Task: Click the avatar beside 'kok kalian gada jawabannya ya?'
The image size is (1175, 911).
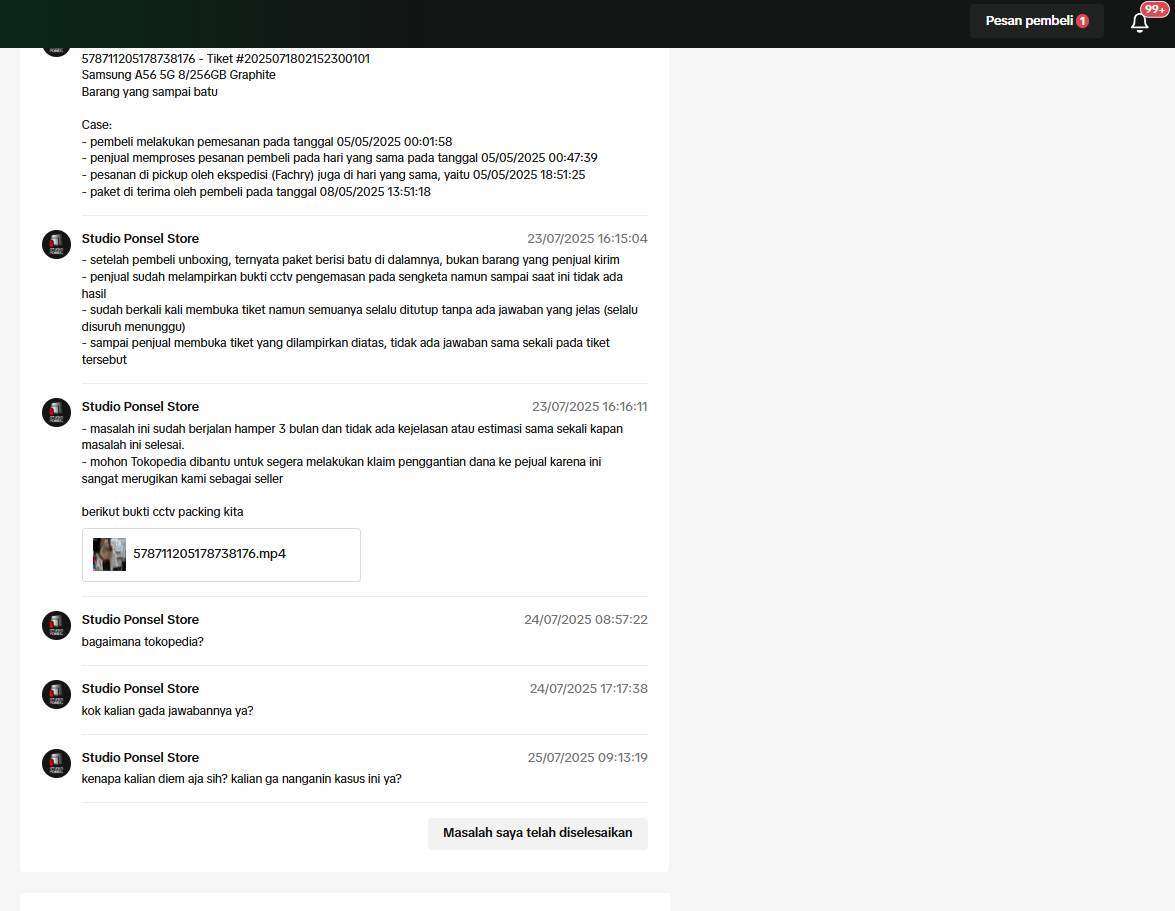Action: pyautogui.click(x=56, y=694)
